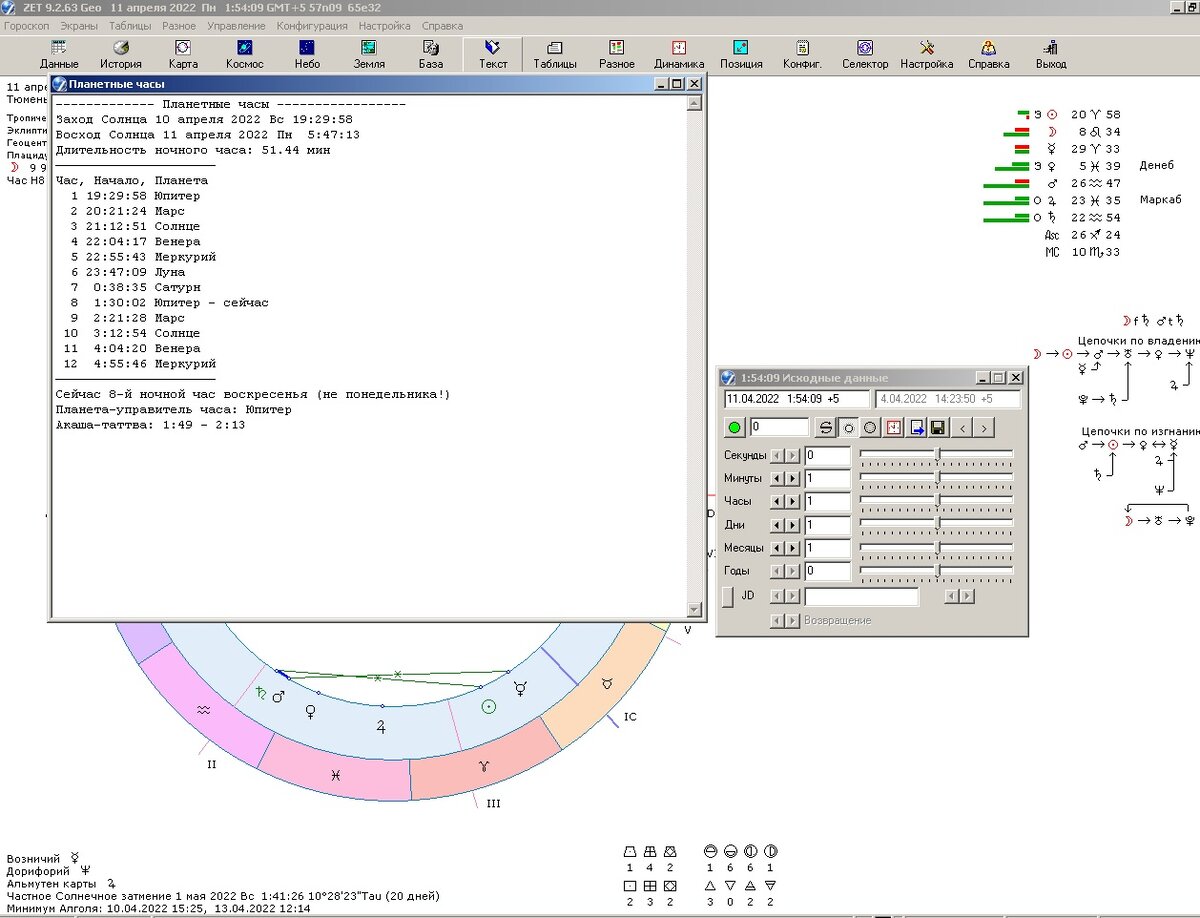The image size is (1200, 918).
Task: Open the Небо toolbar icon
Action: point(307,55)
